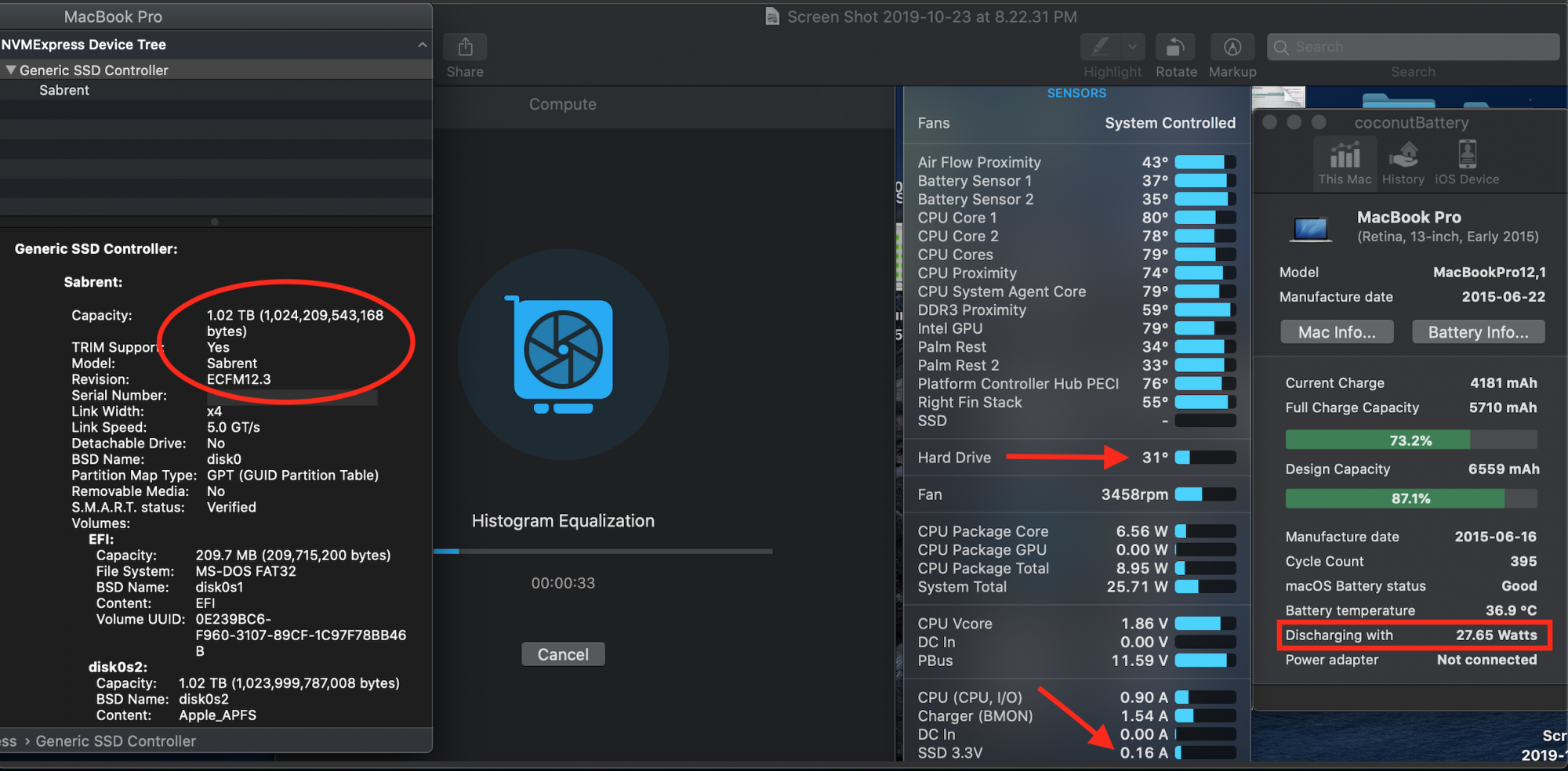Collapse the Generic SSD Controller disclosure triangle
The image size is (1568, 771).
tap(11, 70)
